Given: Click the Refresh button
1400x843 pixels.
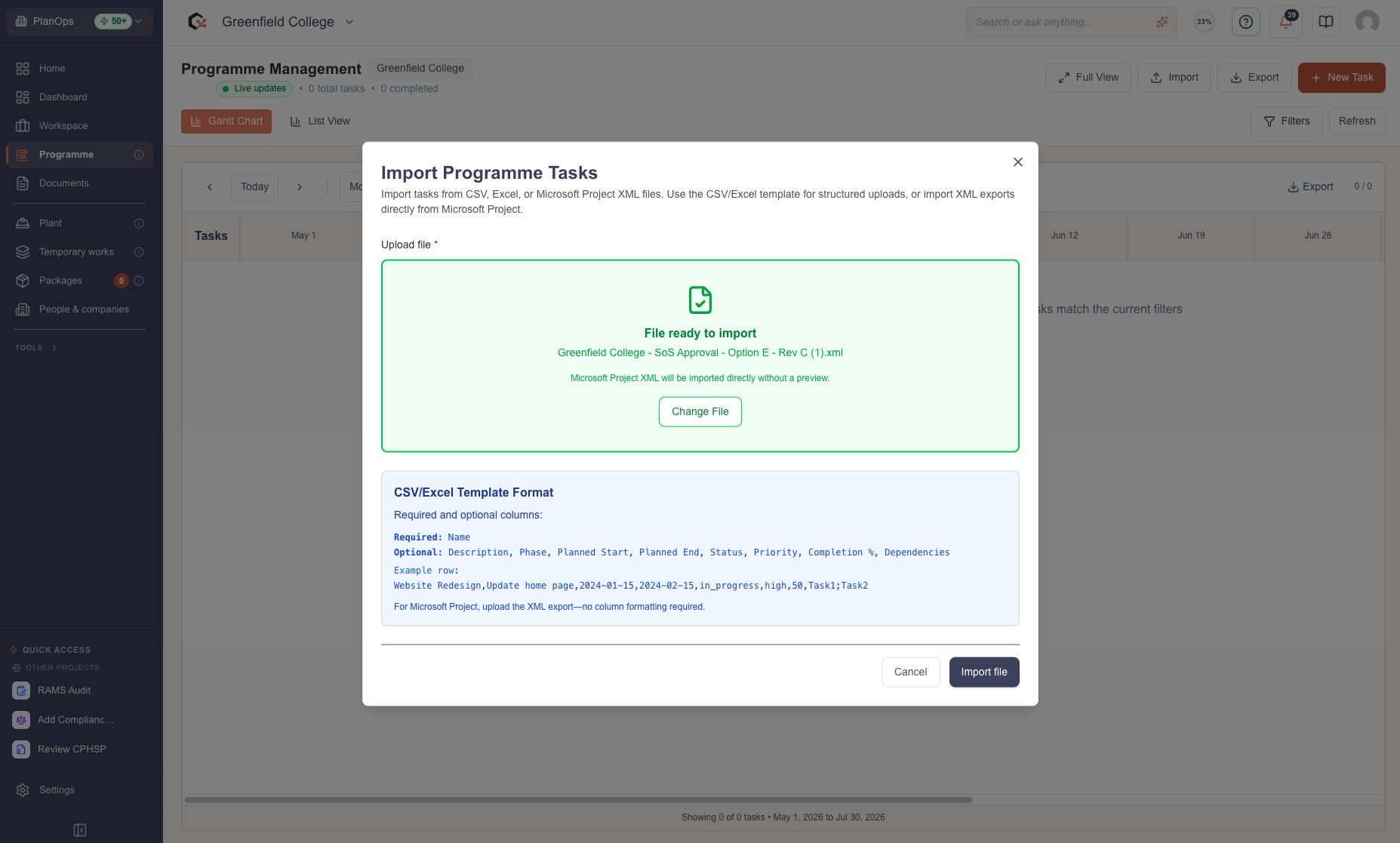Looking at the screenshot, I should point(1357,122).
